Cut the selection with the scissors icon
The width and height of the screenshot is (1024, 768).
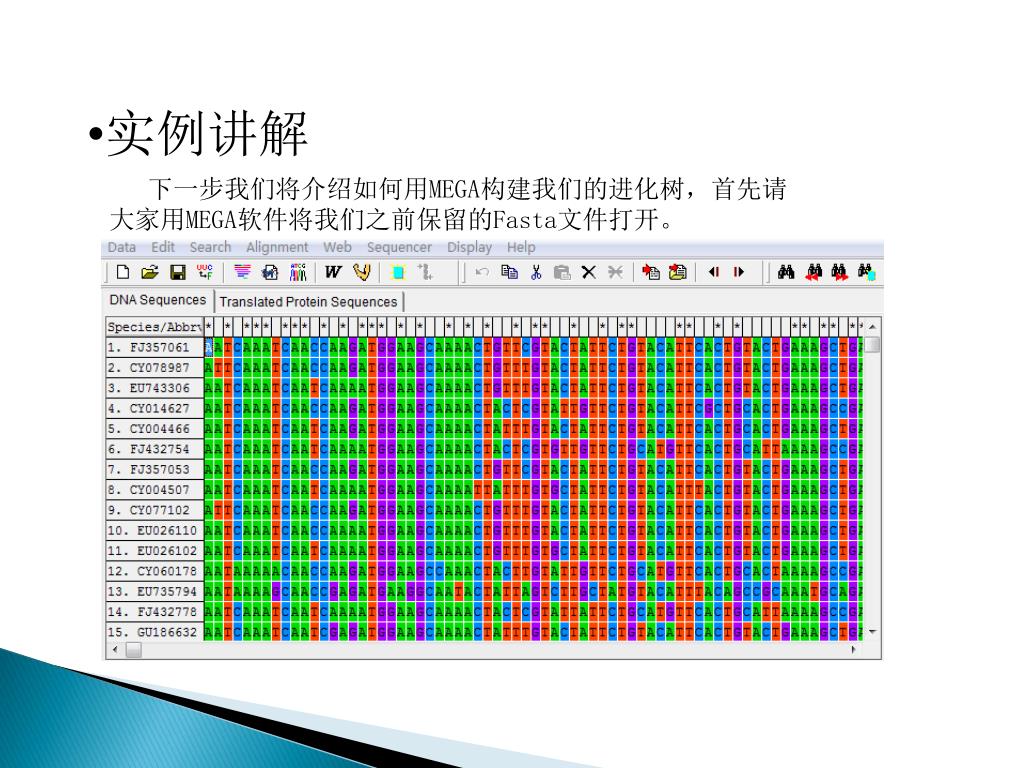pos(536,272)
